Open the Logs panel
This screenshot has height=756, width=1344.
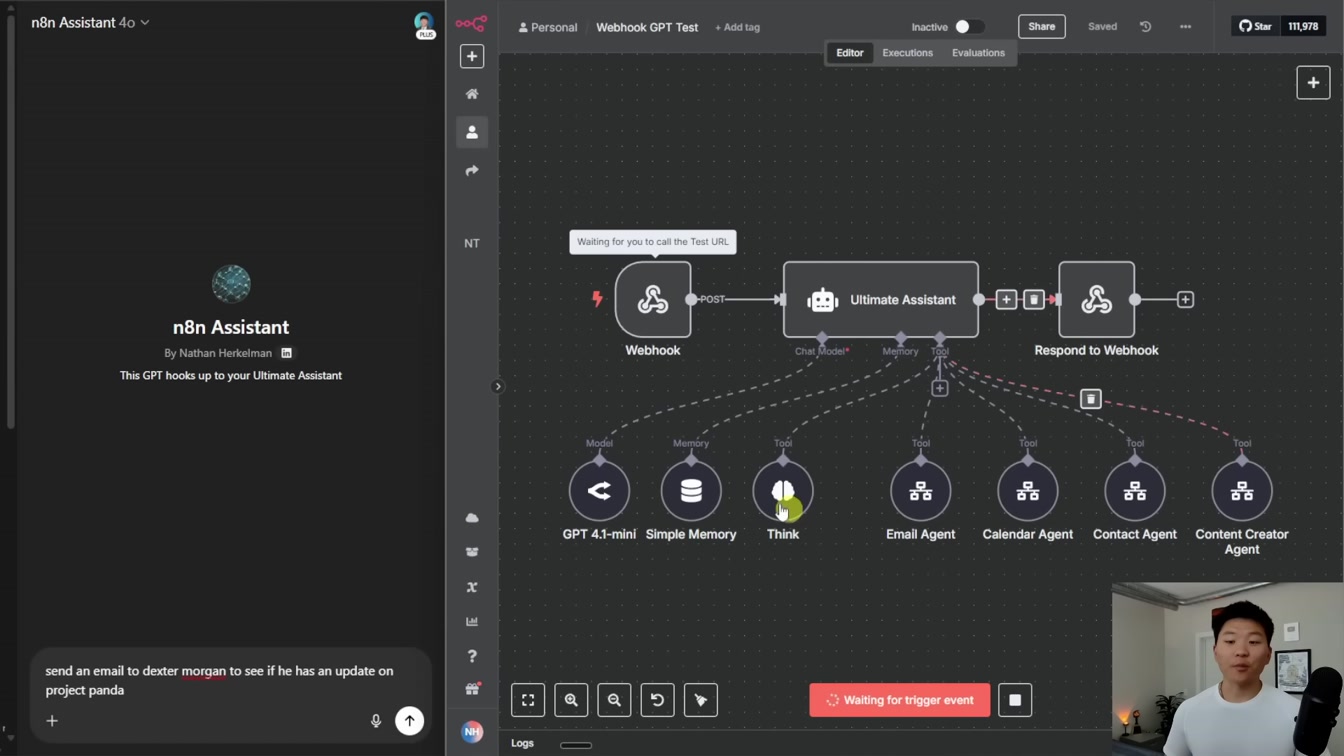pos(522,743)
